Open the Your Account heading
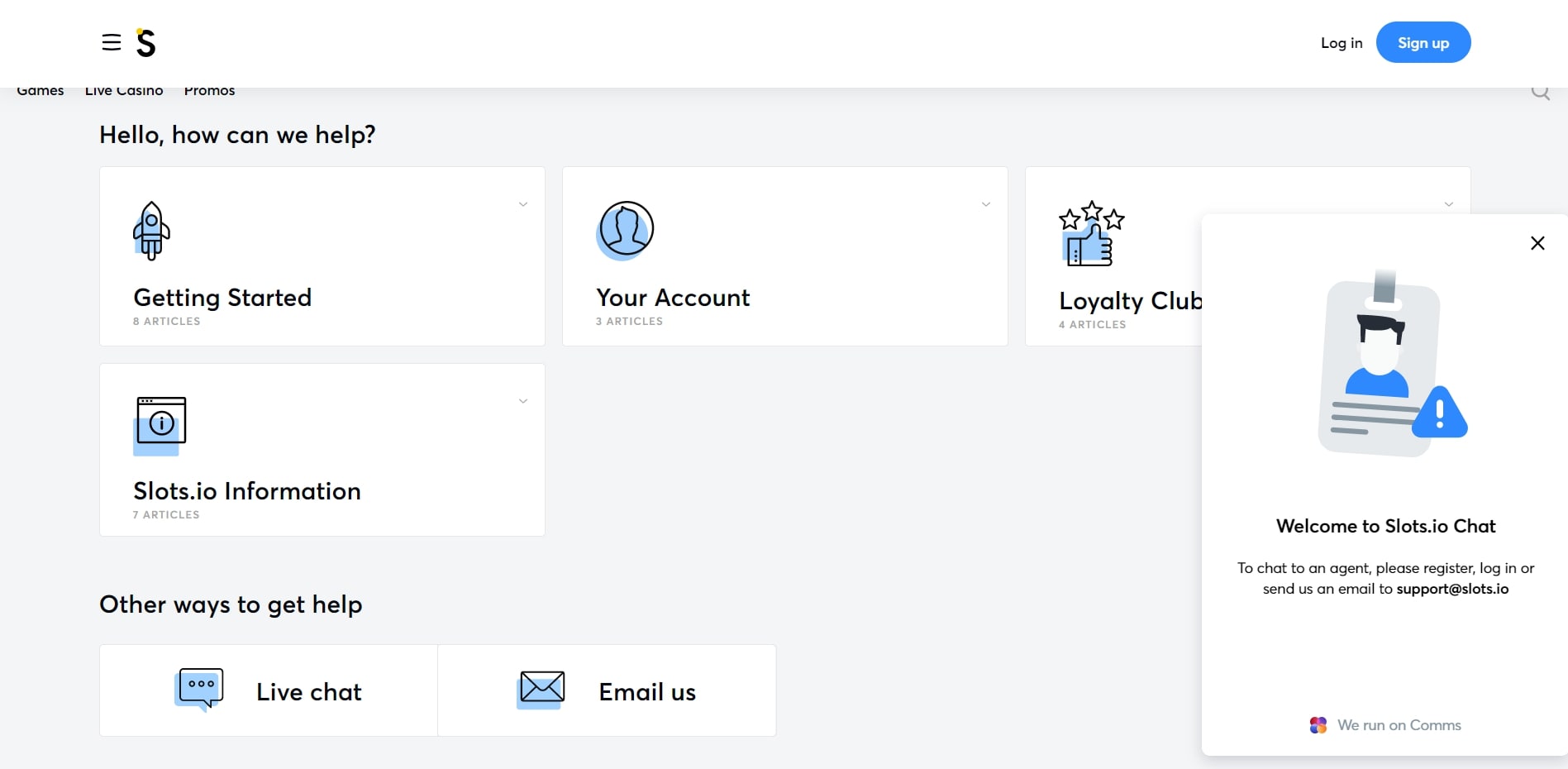1568x769 pixels. tap(673, 298)
